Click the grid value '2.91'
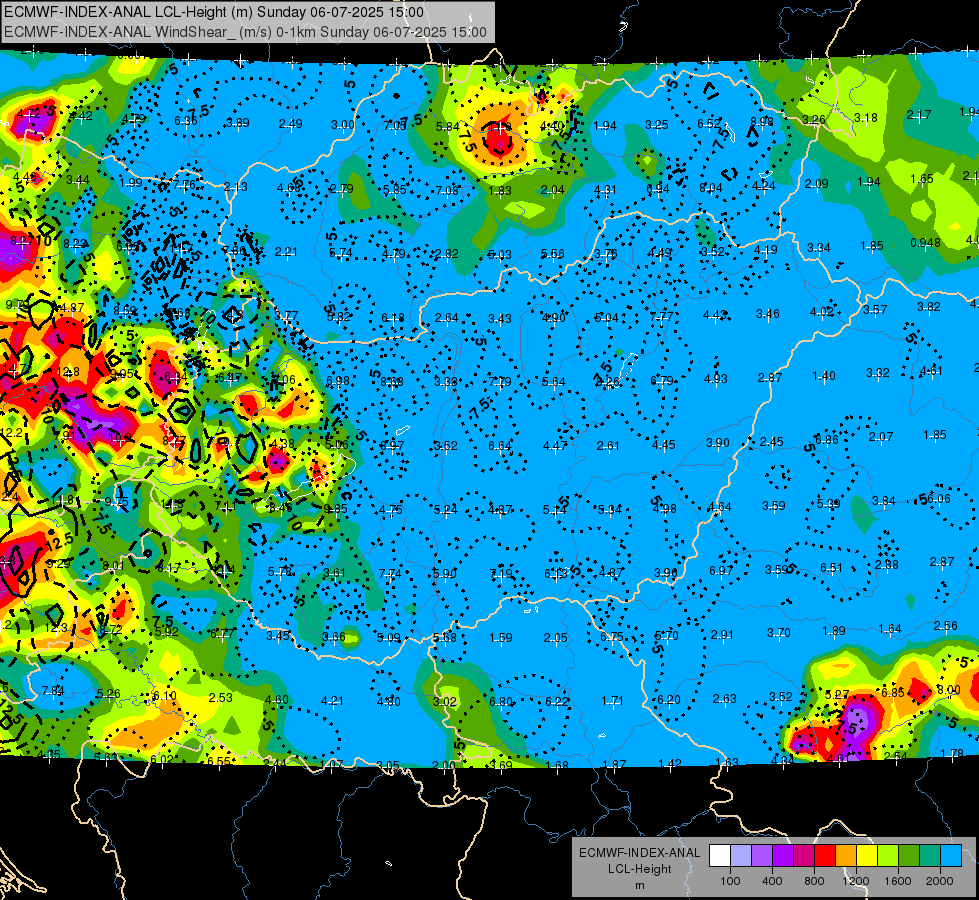The height and width of the screenshot is (900, 979). click(x=722, y=634)
